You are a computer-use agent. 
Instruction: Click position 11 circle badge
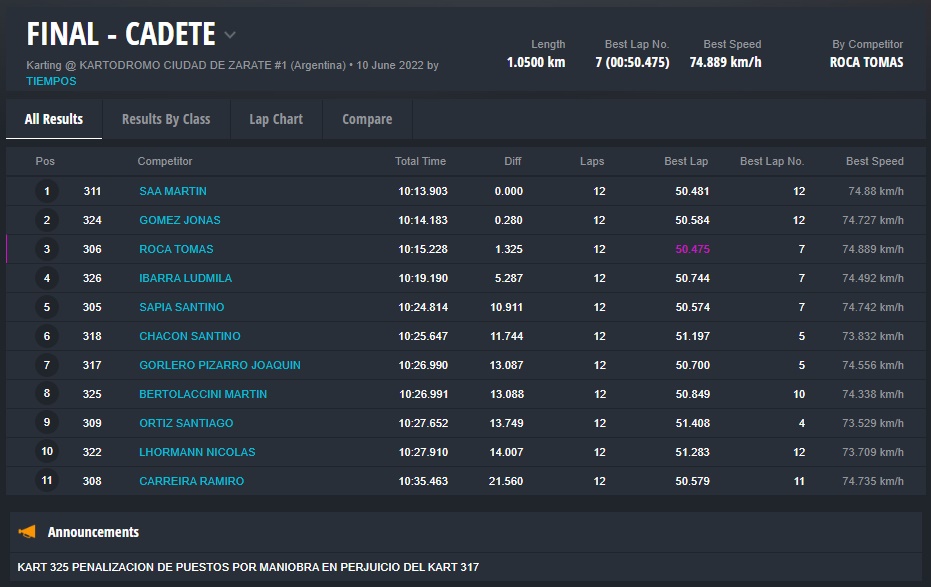coord(46,481)
